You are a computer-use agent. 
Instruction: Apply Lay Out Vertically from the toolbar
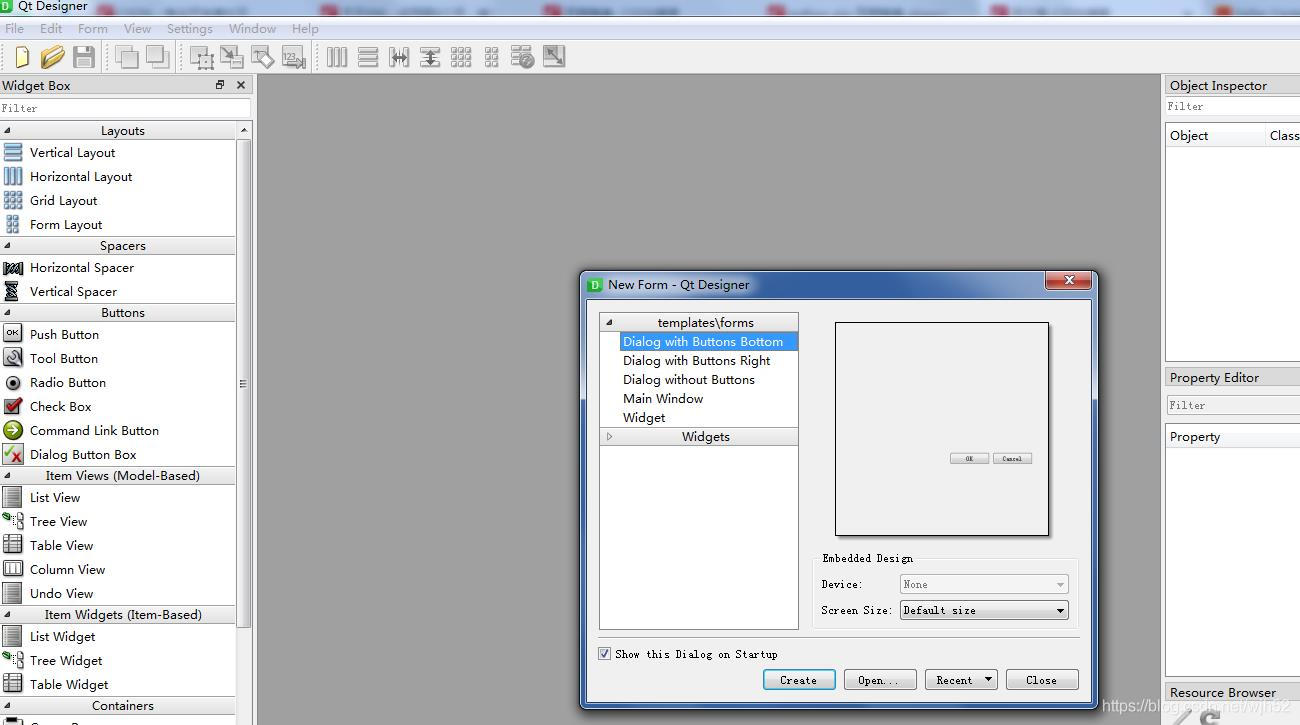coord(368,56)
